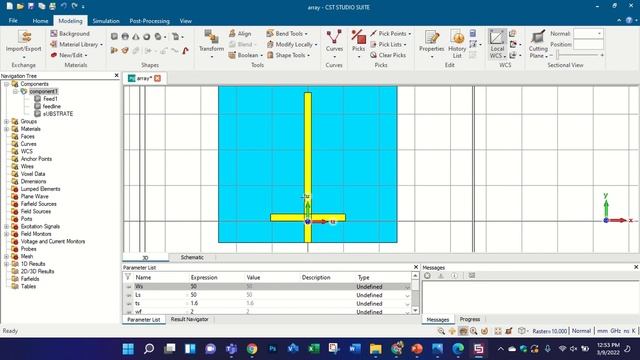640x360 pixels.
Task: Click the reset view icon in status bar
Action: coord(498,331)
